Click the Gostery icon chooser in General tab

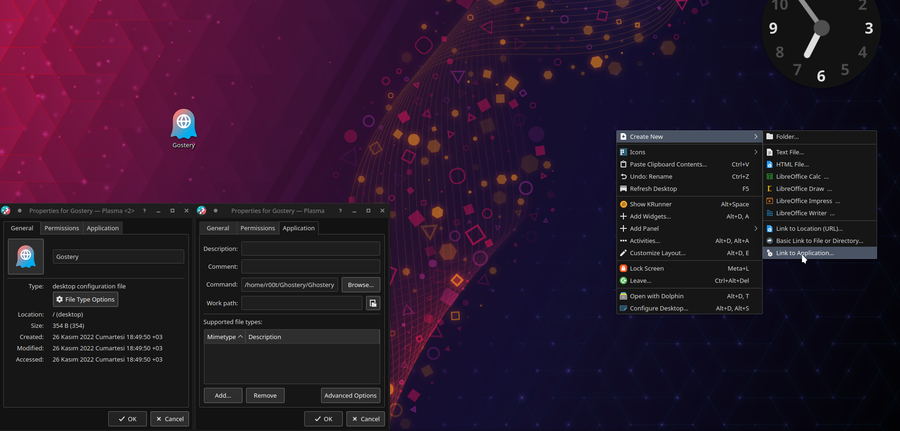point(26,258)
